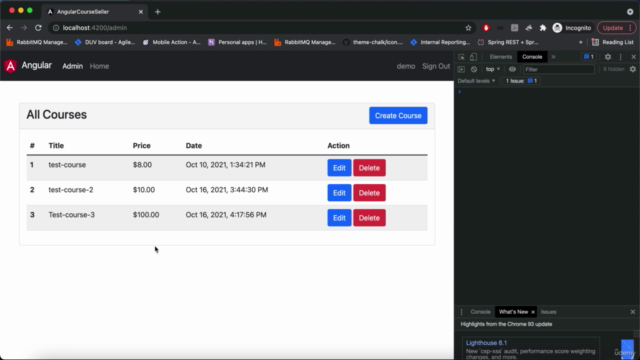
Task: Open the Extensions puzzle piece icon
Action: (543, 28)
